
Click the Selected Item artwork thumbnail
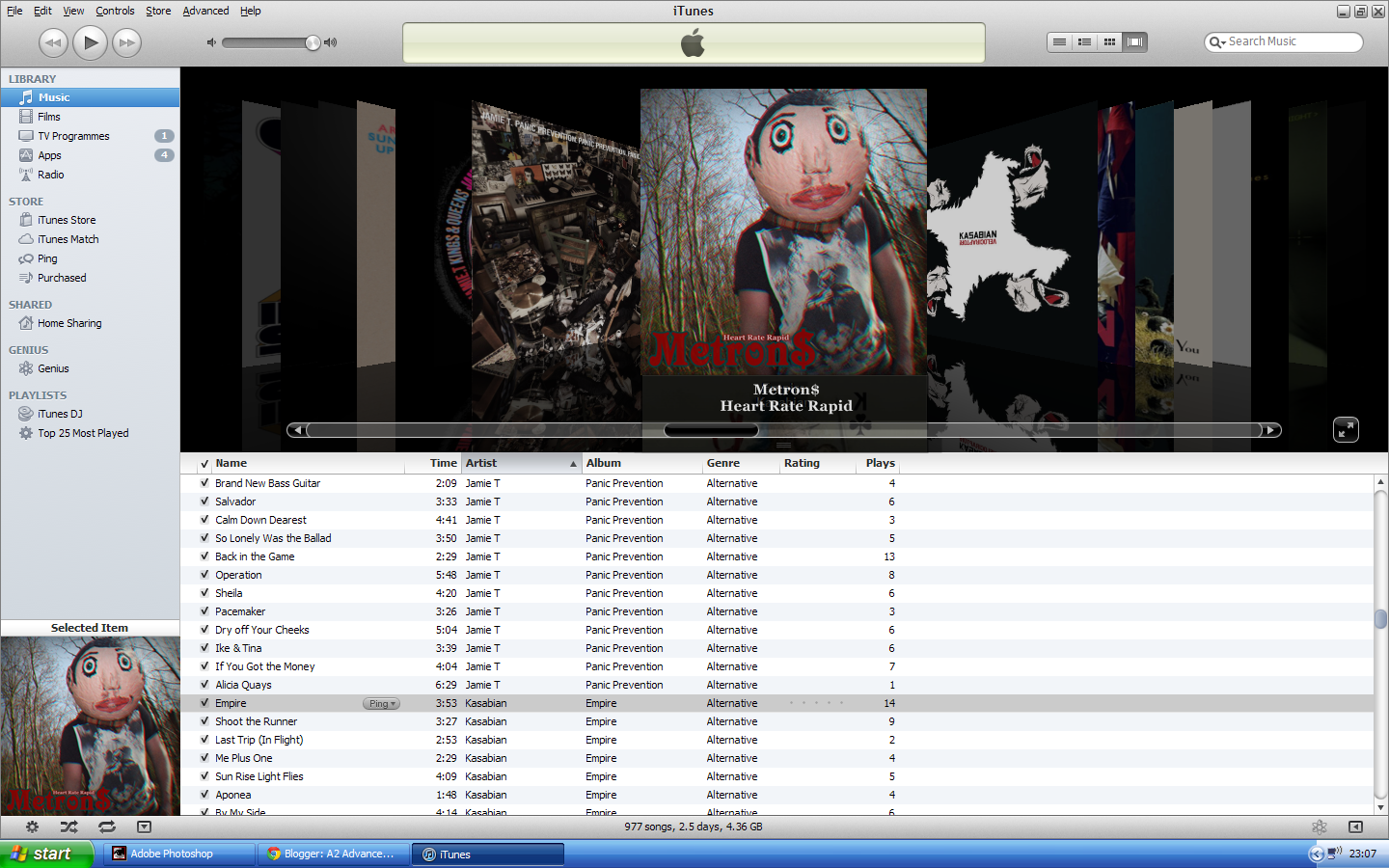(90, 725)
